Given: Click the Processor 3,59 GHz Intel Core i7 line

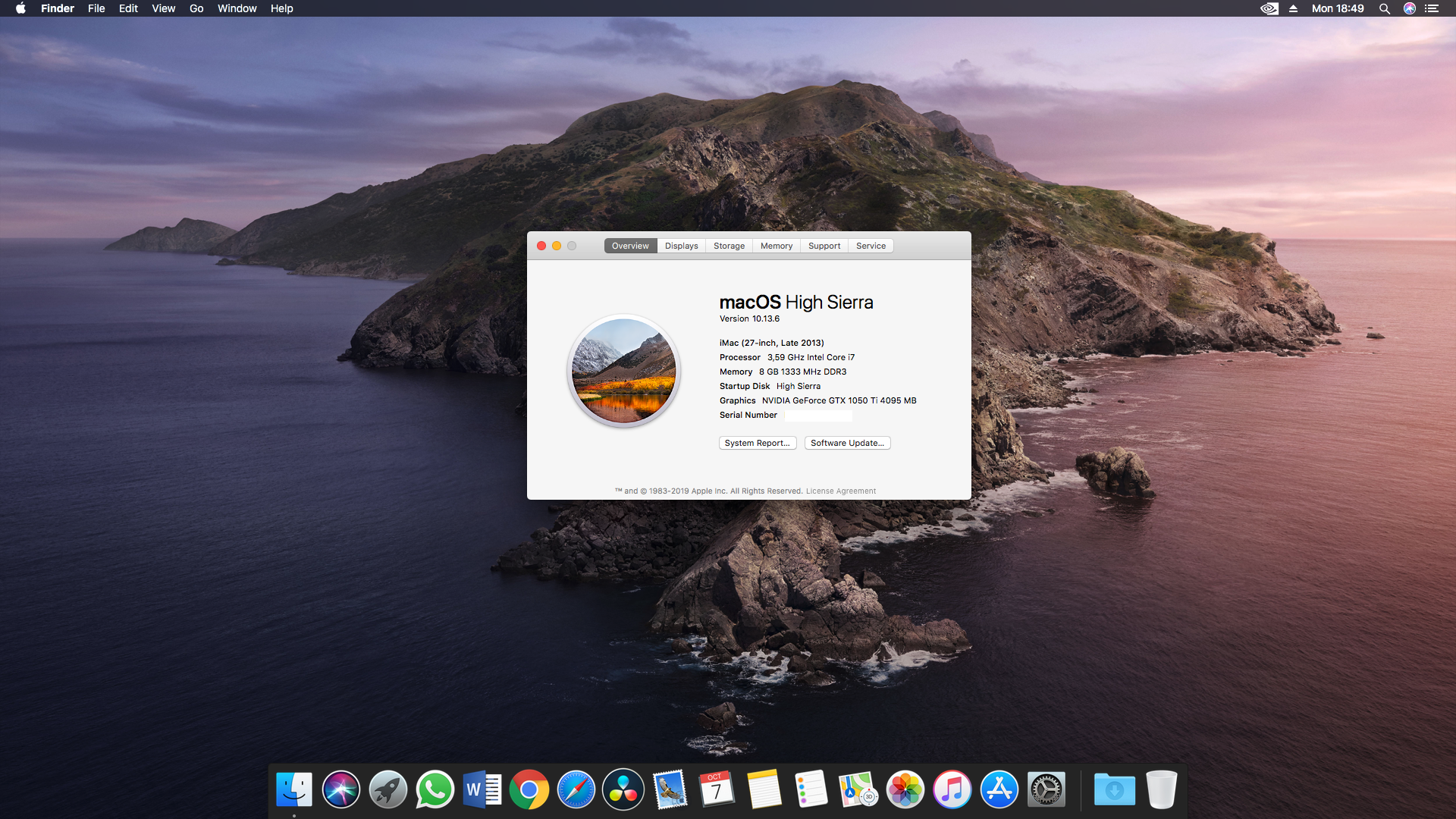Looking at the screenshot, I should click(x=787, y=357).
